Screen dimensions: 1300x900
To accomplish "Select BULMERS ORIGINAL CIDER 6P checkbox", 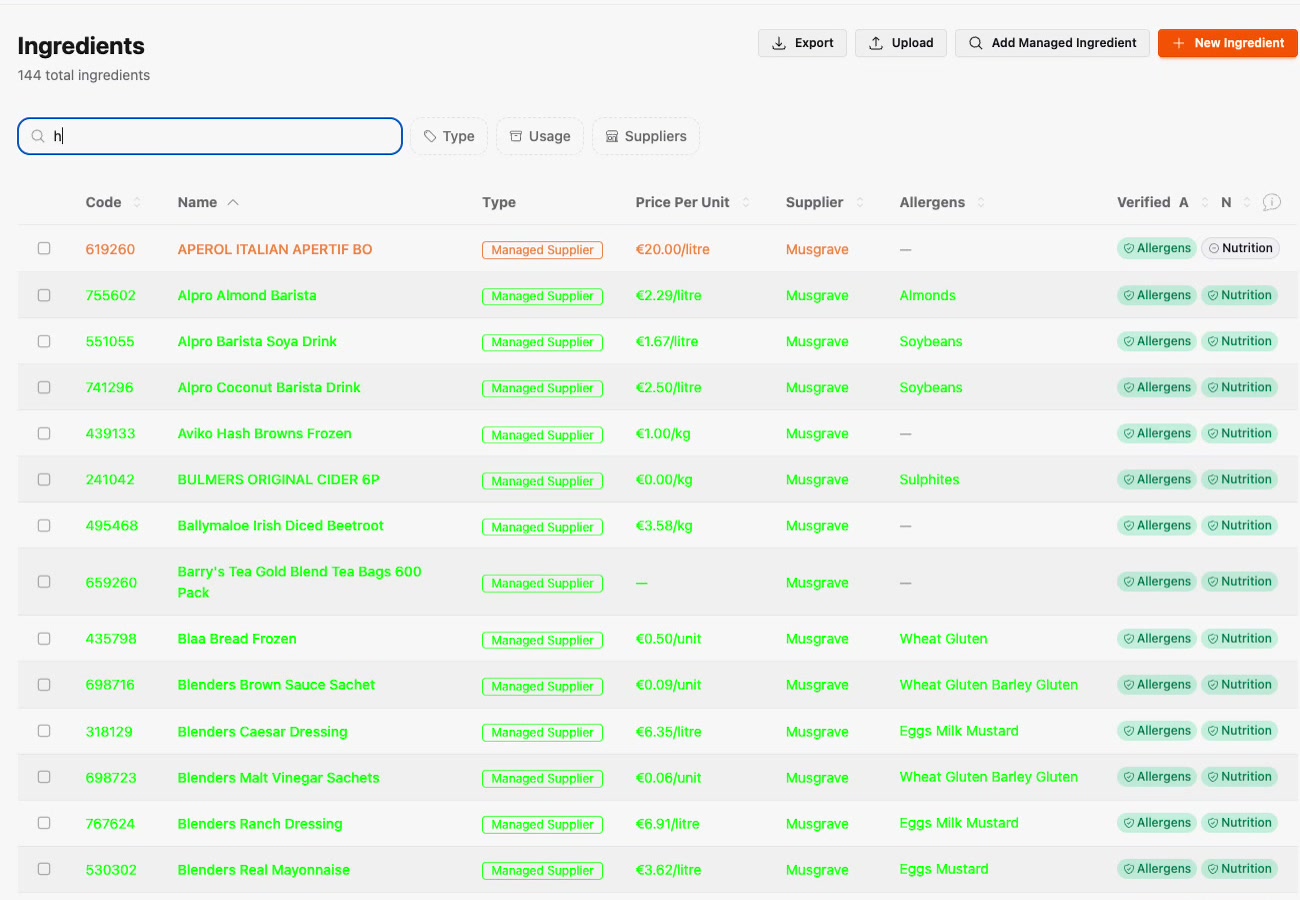I will (x=44, y=479).
